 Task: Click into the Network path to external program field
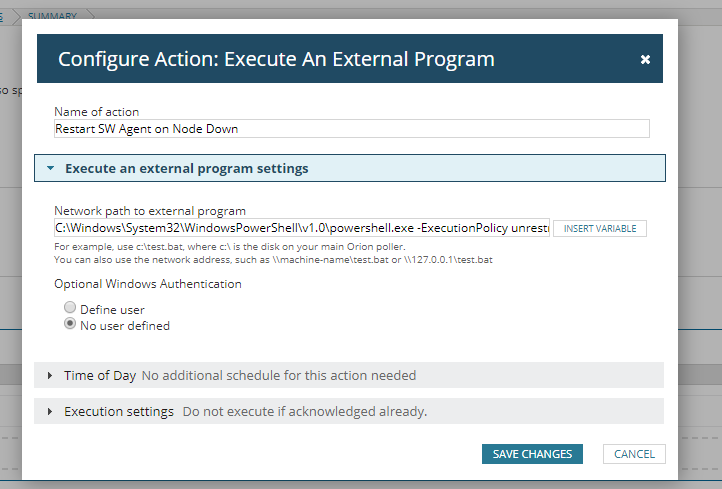[301, 228]
